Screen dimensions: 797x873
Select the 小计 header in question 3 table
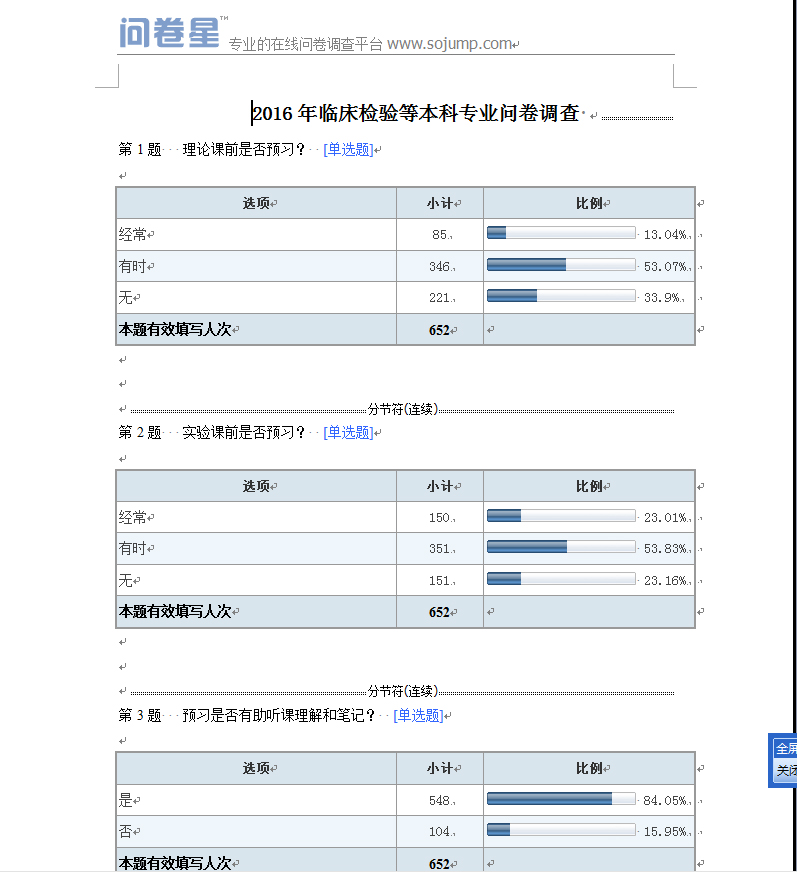point(440,768)
